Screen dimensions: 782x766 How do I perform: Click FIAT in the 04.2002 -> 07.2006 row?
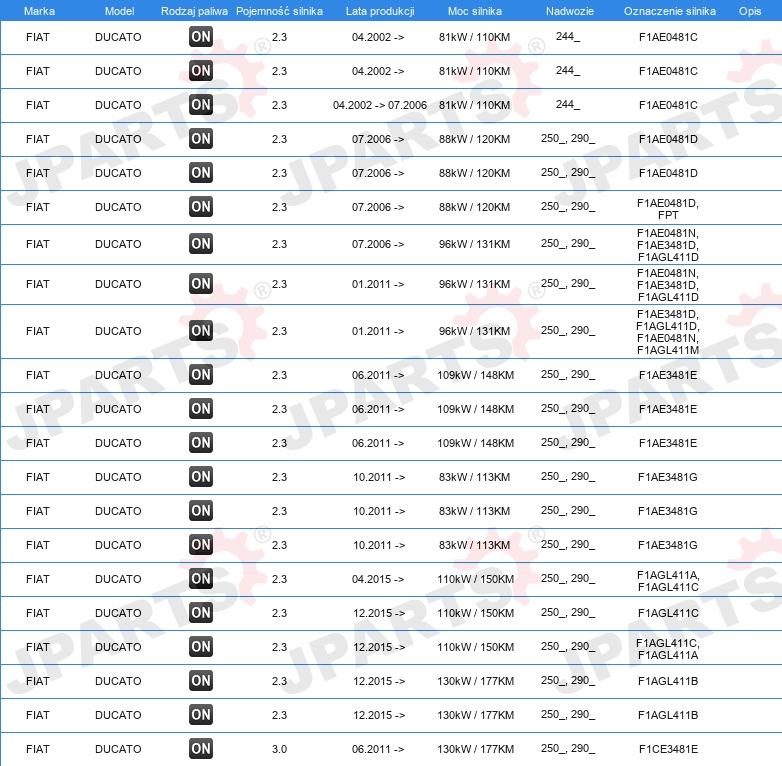[x=38, y=105]
